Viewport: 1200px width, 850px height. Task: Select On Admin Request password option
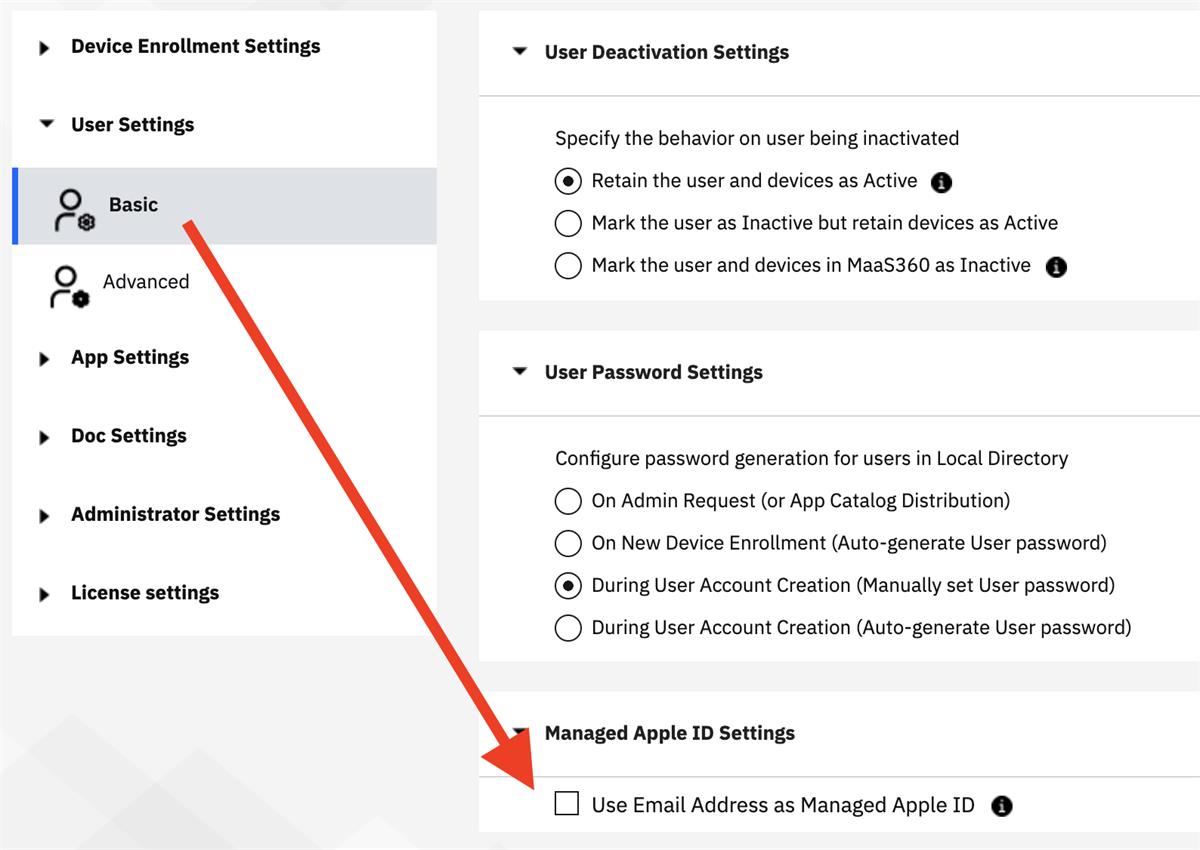click(x=568, y=500)
